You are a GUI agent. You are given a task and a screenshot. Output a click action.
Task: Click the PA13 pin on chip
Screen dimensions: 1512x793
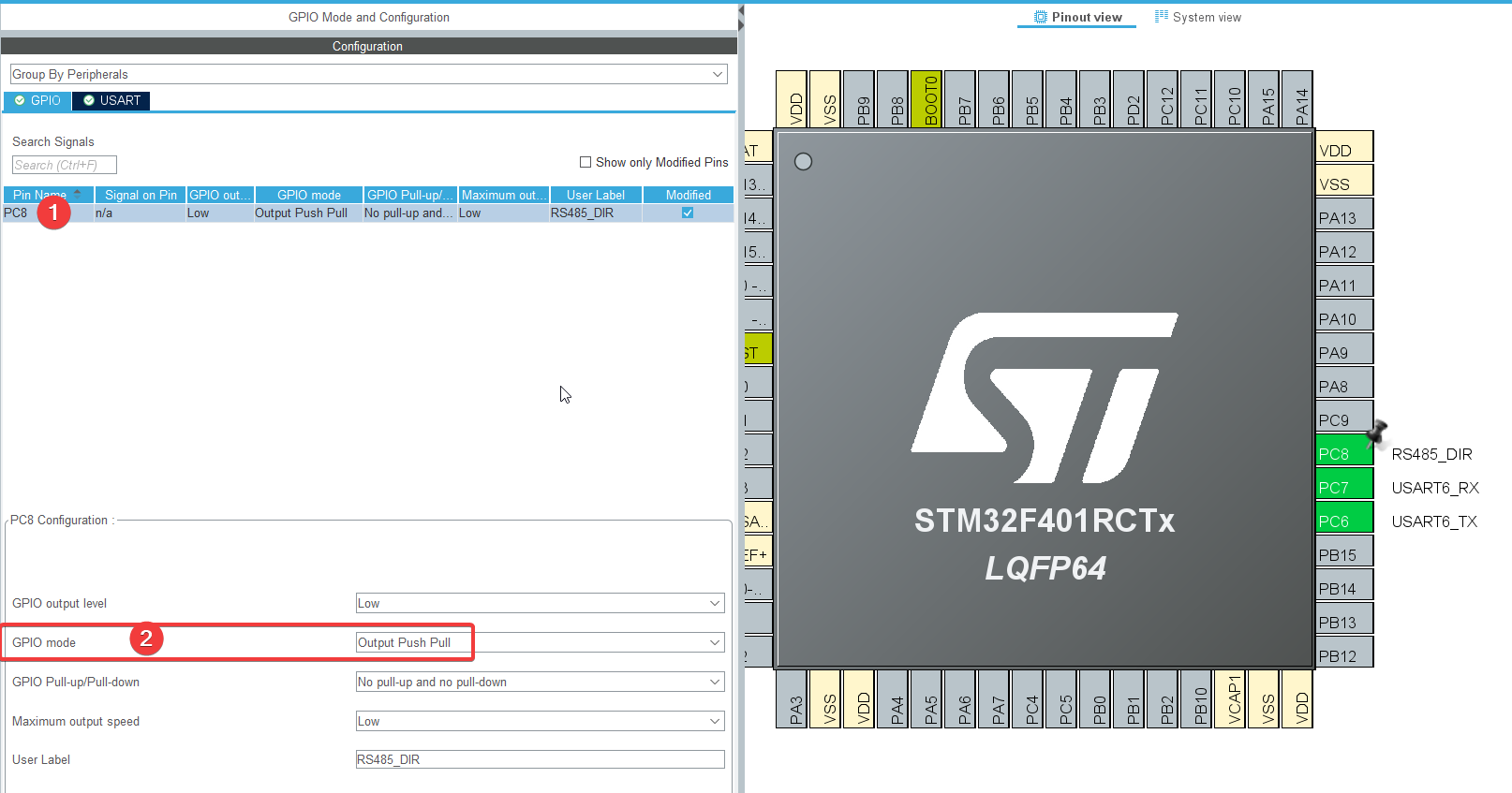coord(1343,218)
